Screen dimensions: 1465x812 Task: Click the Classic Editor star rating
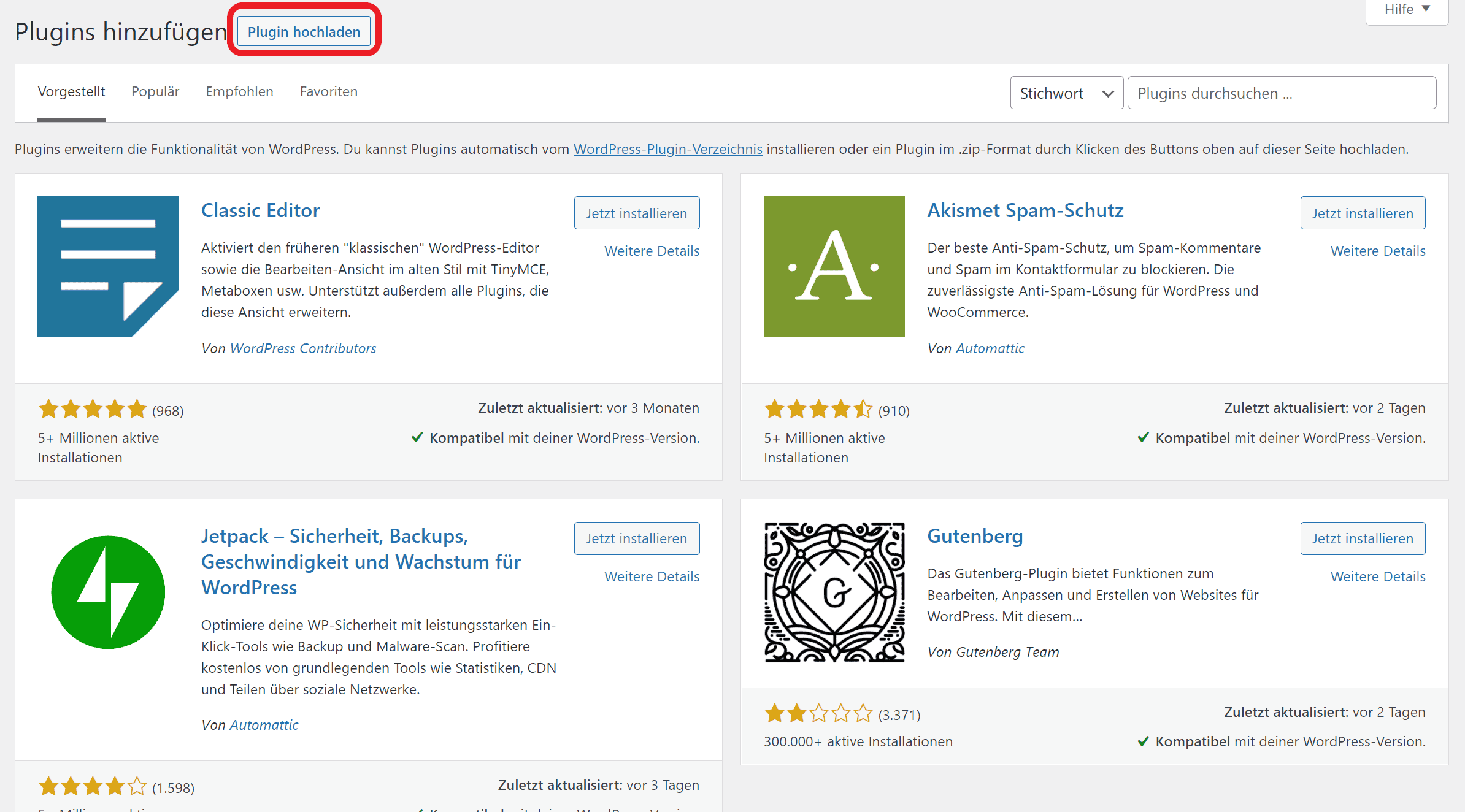pos(93,409)
